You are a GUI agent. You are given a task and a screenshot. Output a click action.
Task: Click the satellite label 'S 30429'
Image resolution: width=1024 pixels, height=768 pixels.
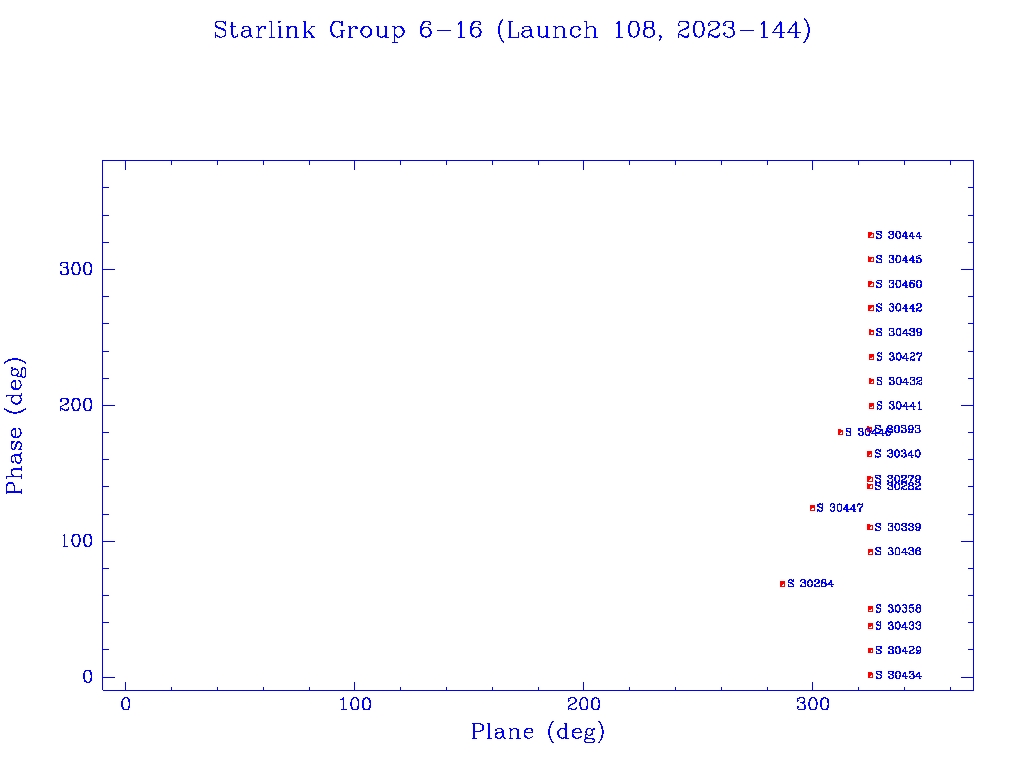[898, 650]
